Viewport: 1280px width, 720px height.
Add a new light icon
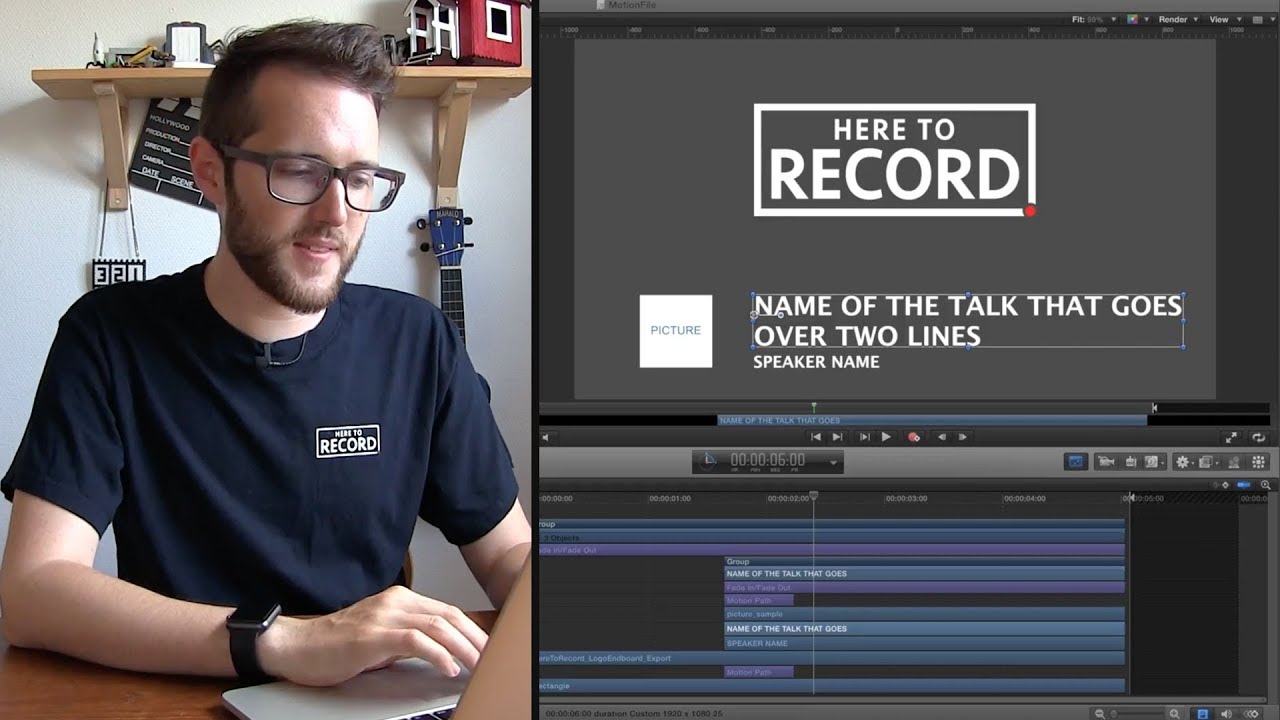pos(1131,462)
